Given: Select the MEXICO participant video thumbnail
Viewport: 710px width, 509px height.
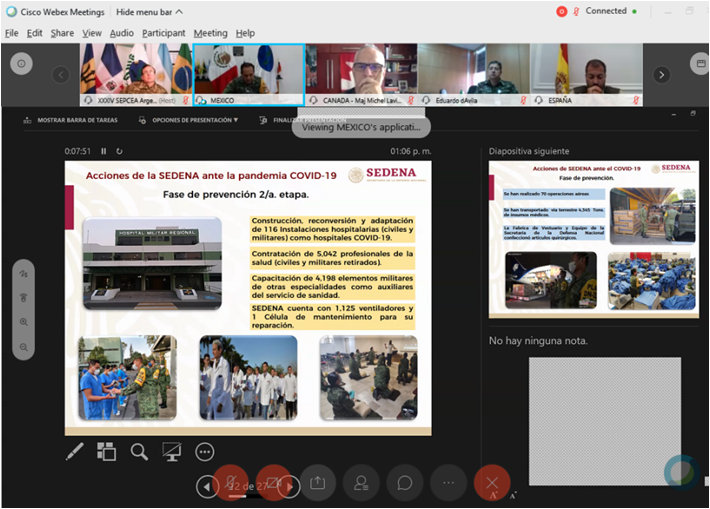Looking at the screenshot, I should point(247,70).
